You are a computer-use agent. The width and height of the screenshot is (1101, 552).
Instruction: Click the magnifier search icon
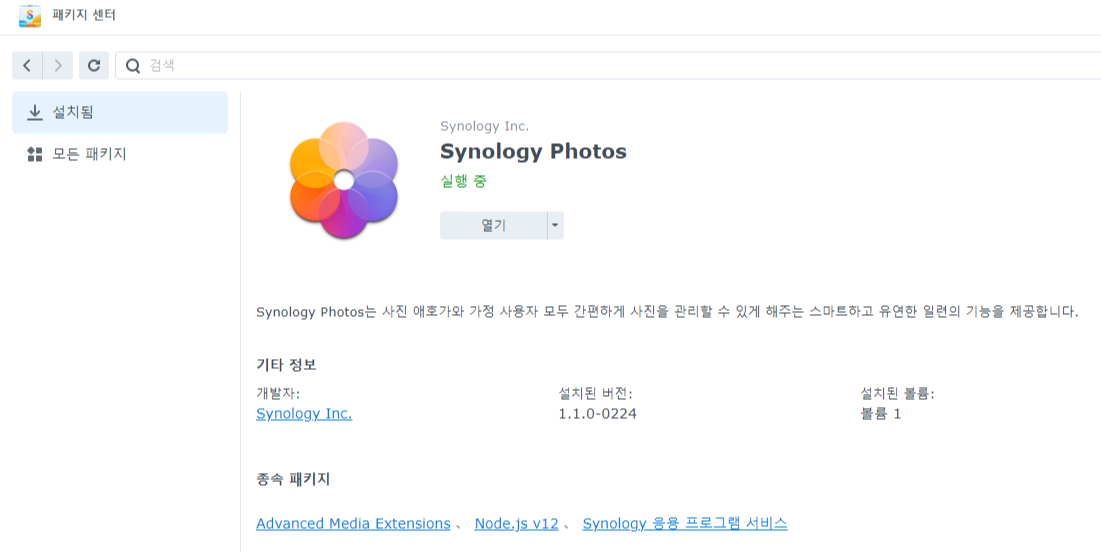pyautogui.click(x=133, y=66)
